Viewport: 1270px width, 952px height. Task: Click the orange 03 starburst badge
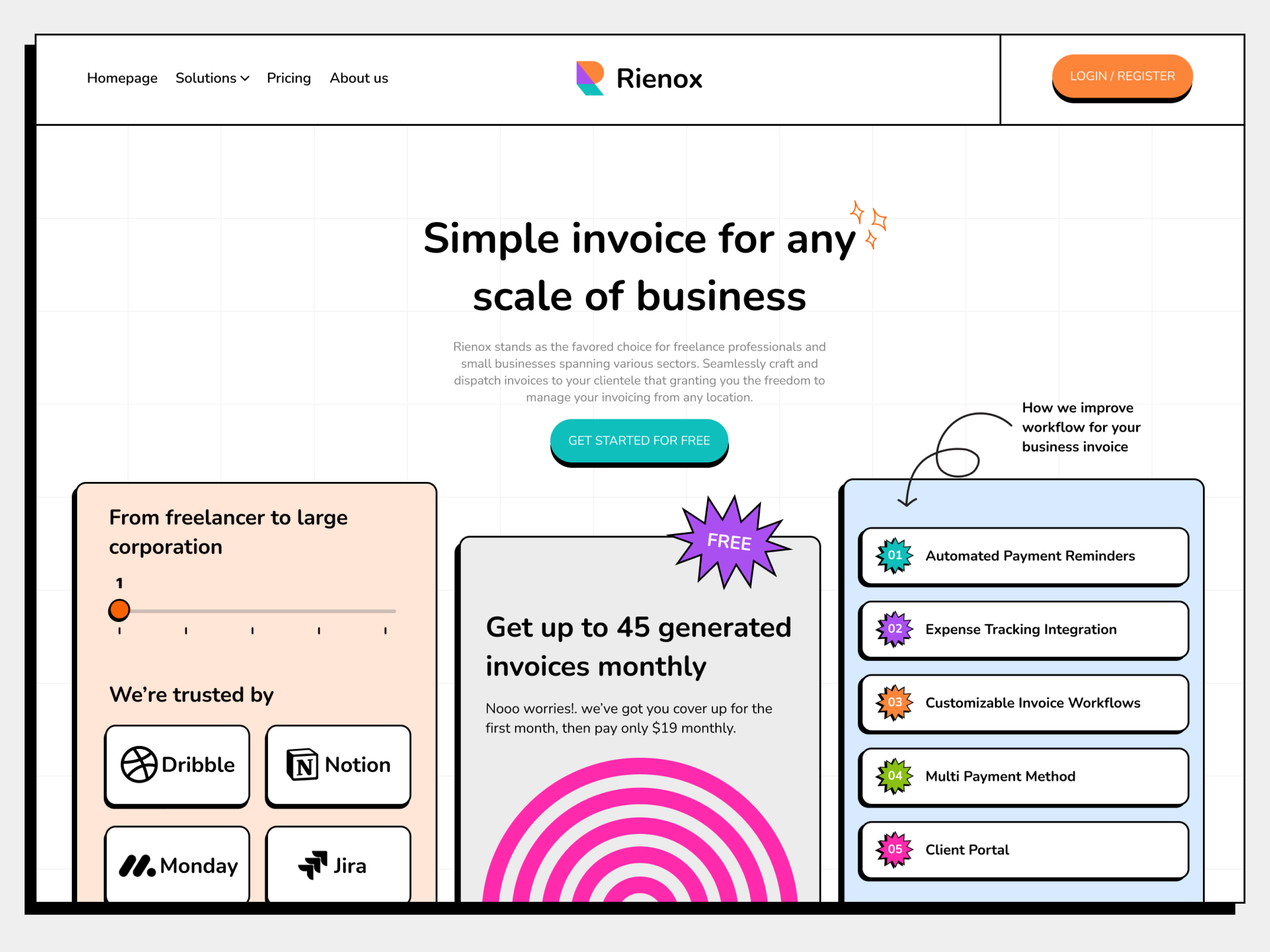click(894, 703)
